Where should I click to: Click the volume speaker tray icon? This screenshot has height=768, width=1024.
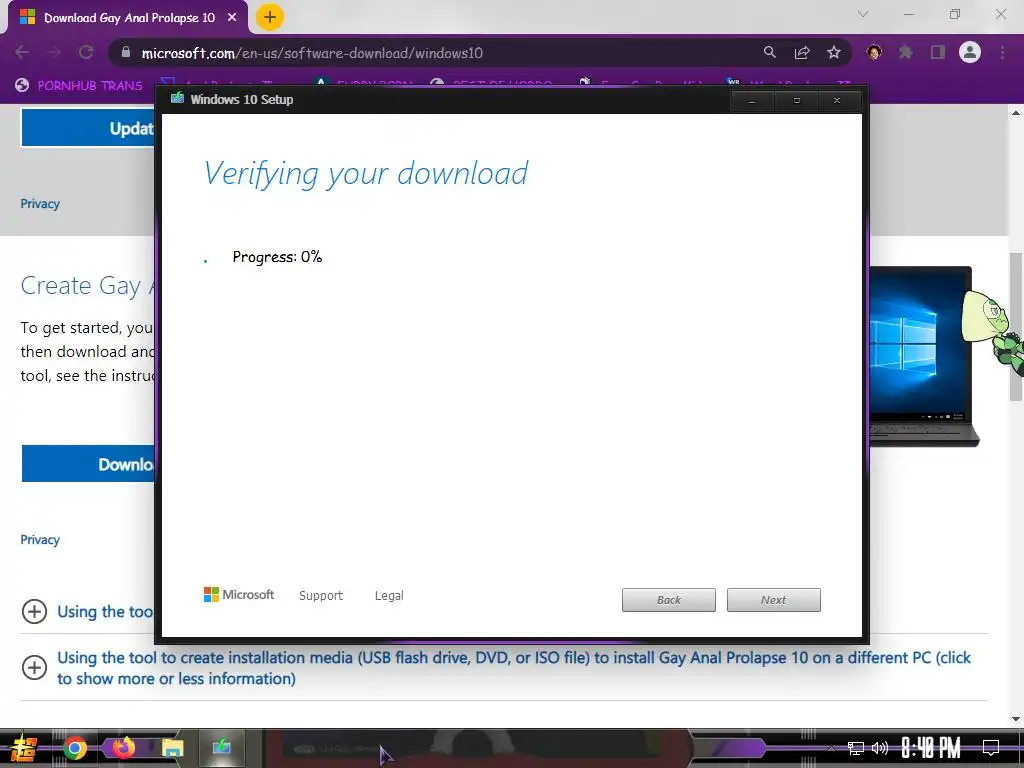[880, 748]
